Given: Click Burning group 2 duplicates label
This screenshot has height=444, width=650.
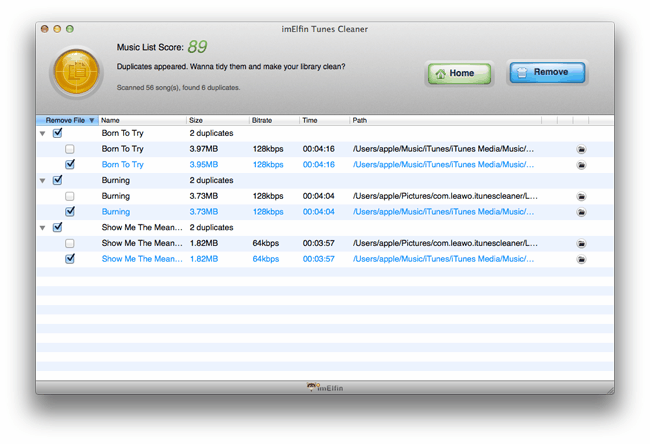Looking at the screenshot, I should point(211,180).
